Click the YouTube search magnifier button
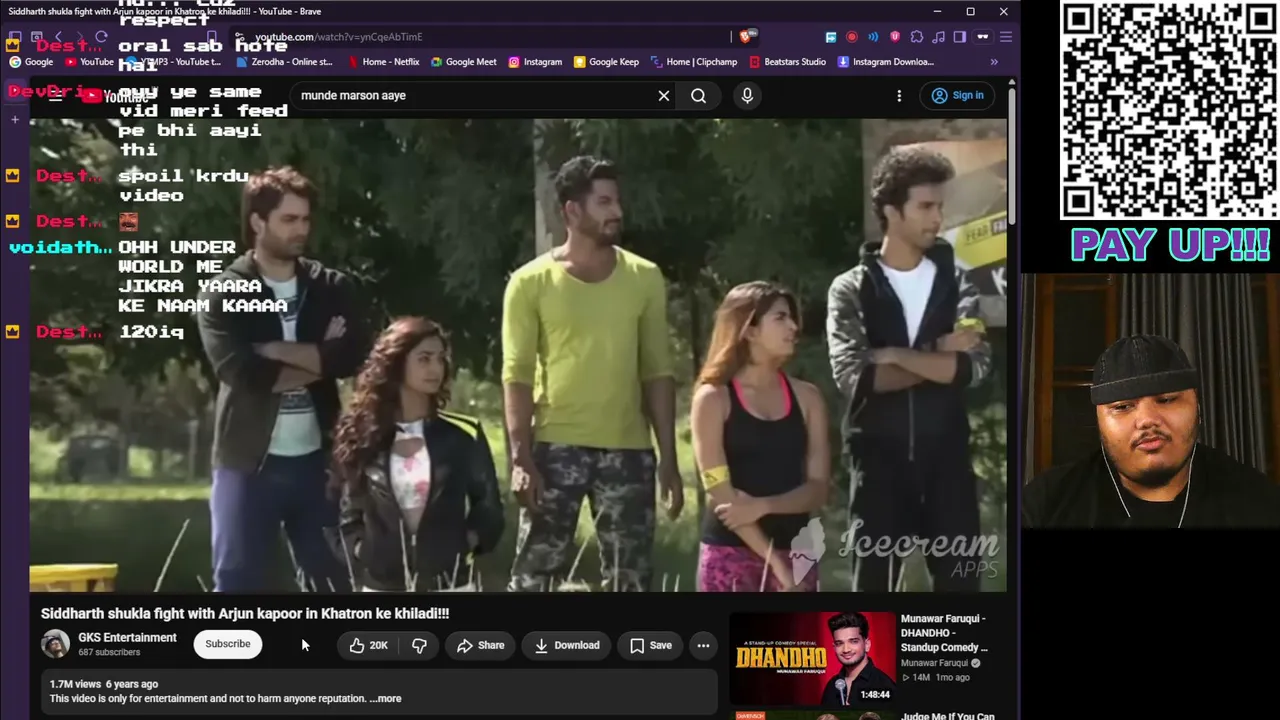 click(x=698, y=96)
